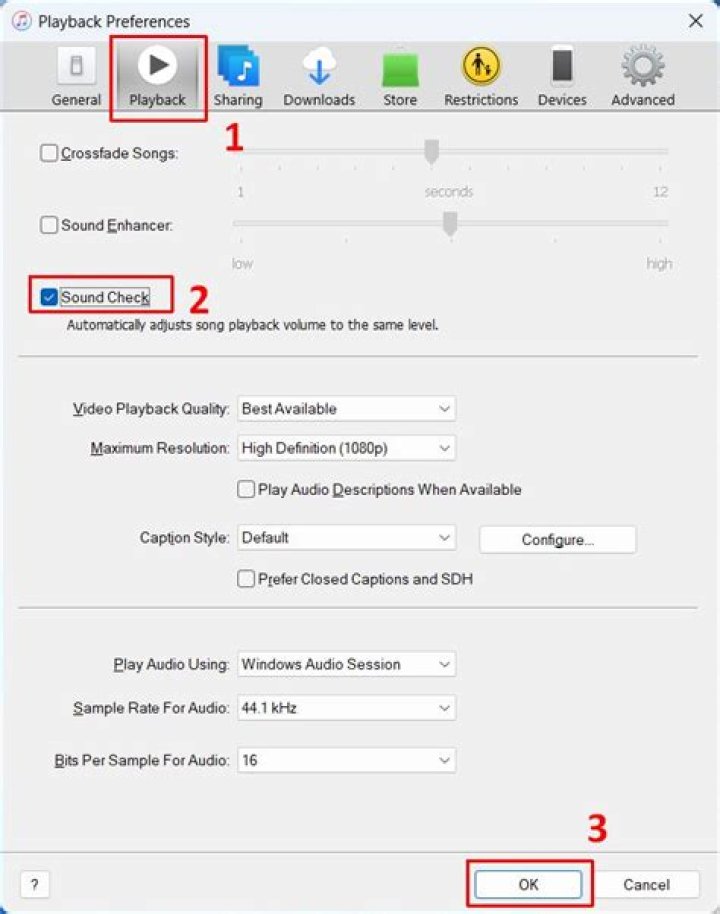Open help with the question mark button
Image resolution: width=720 pixels, height=914 pixels.
(x=35, y=885)
